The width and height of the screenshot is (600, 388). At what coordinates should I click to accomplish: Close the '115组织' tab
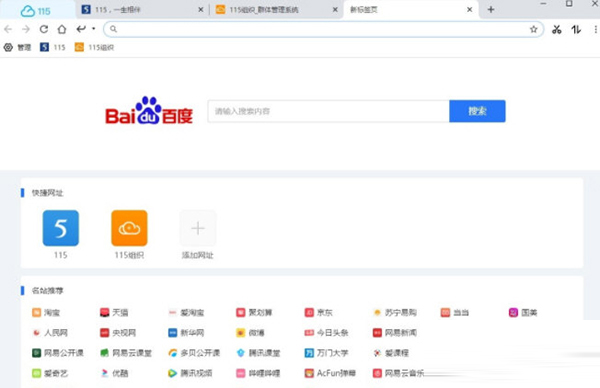[x=335, y=10]
